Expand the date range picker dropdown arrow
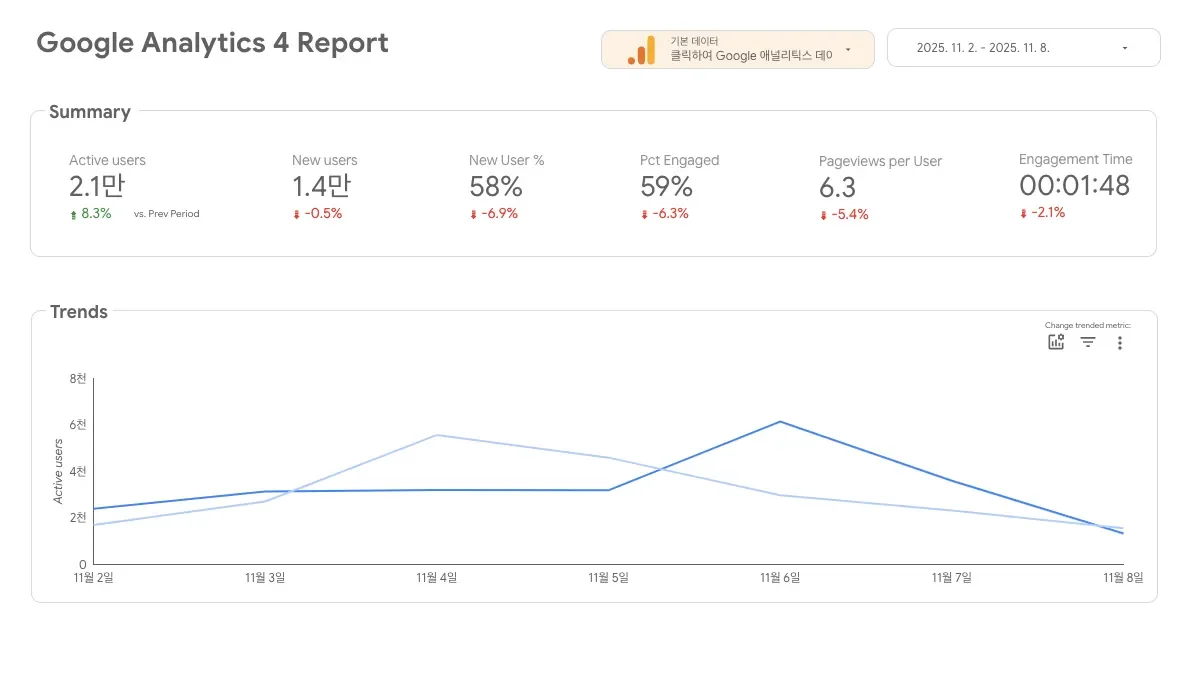This screenshot has width=1189, height=682. point(1125,48)
